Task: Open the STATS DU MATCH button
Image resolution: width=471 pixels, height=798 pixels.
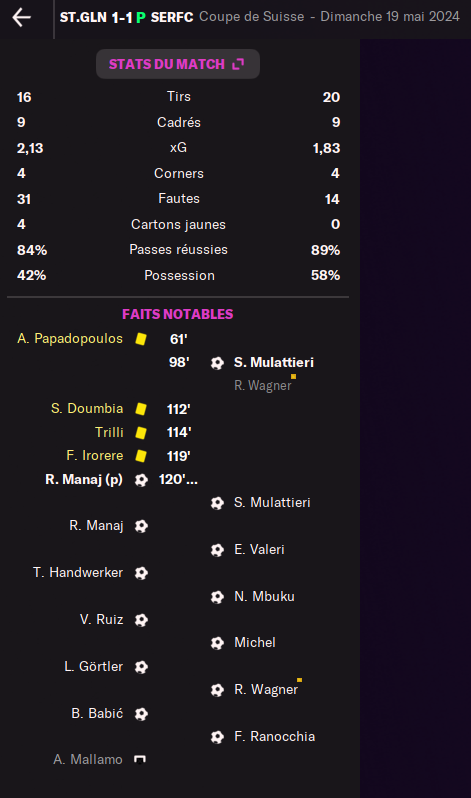Action: (178, 64)
